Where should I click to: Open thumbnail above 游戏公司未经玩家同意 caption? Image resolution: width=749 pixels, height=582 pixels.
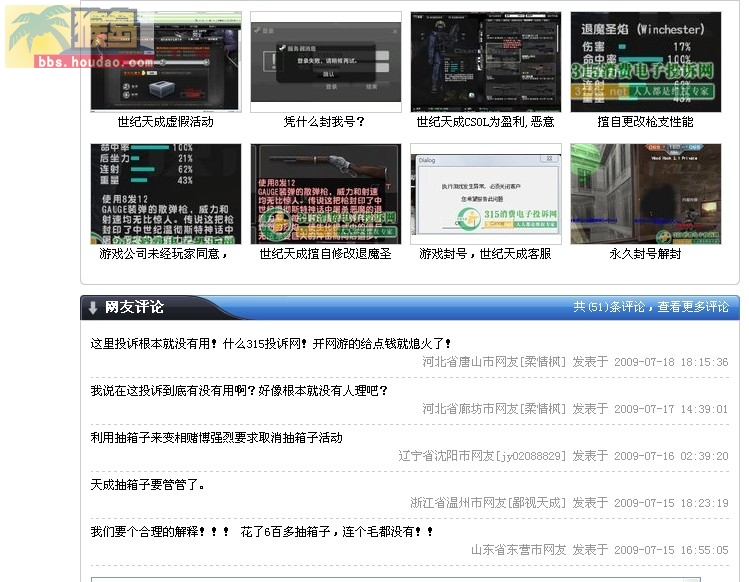(166, 194)
